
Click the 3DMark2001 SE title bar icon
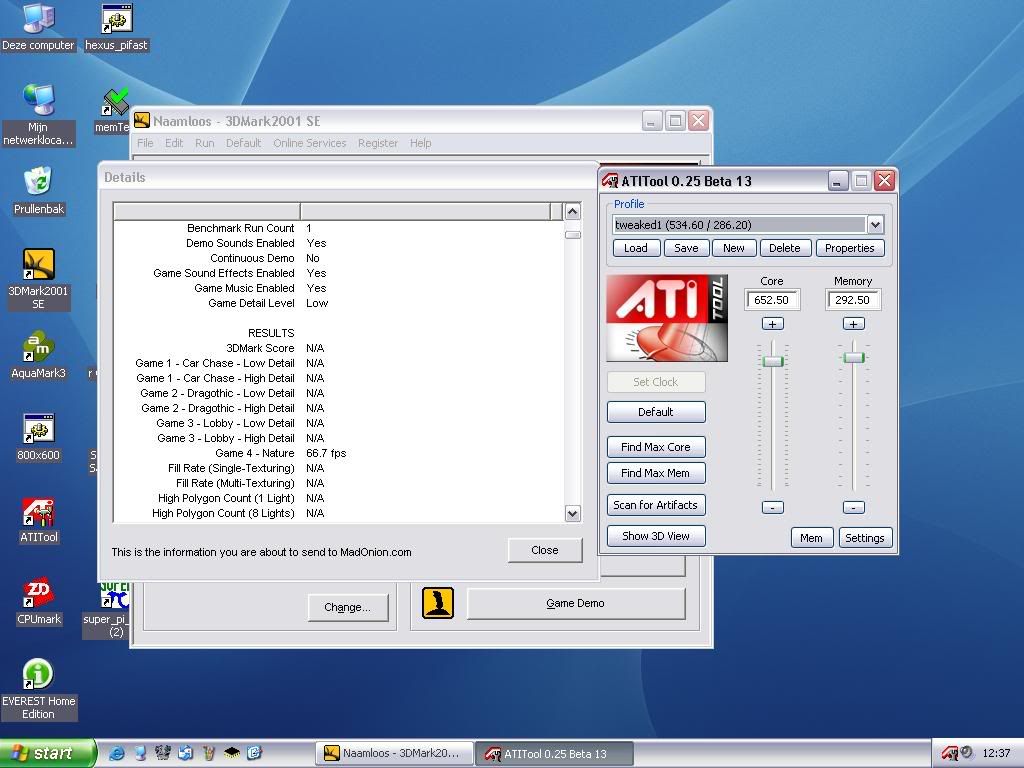coord(142,120)
